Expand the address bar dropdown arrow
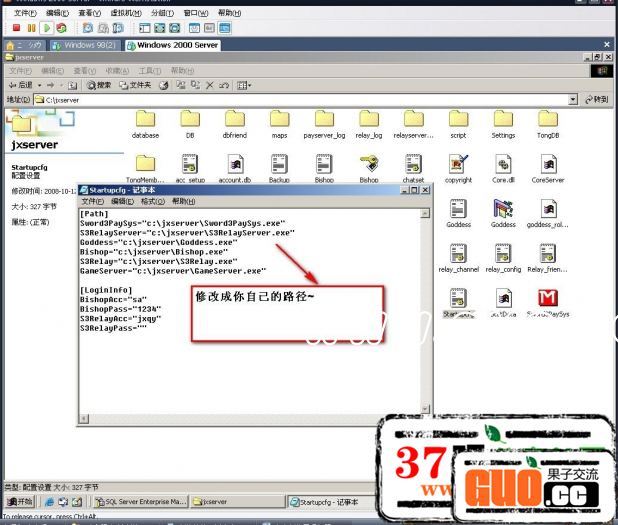This screenshot has height=525, width=618. [x=573, y=100]
